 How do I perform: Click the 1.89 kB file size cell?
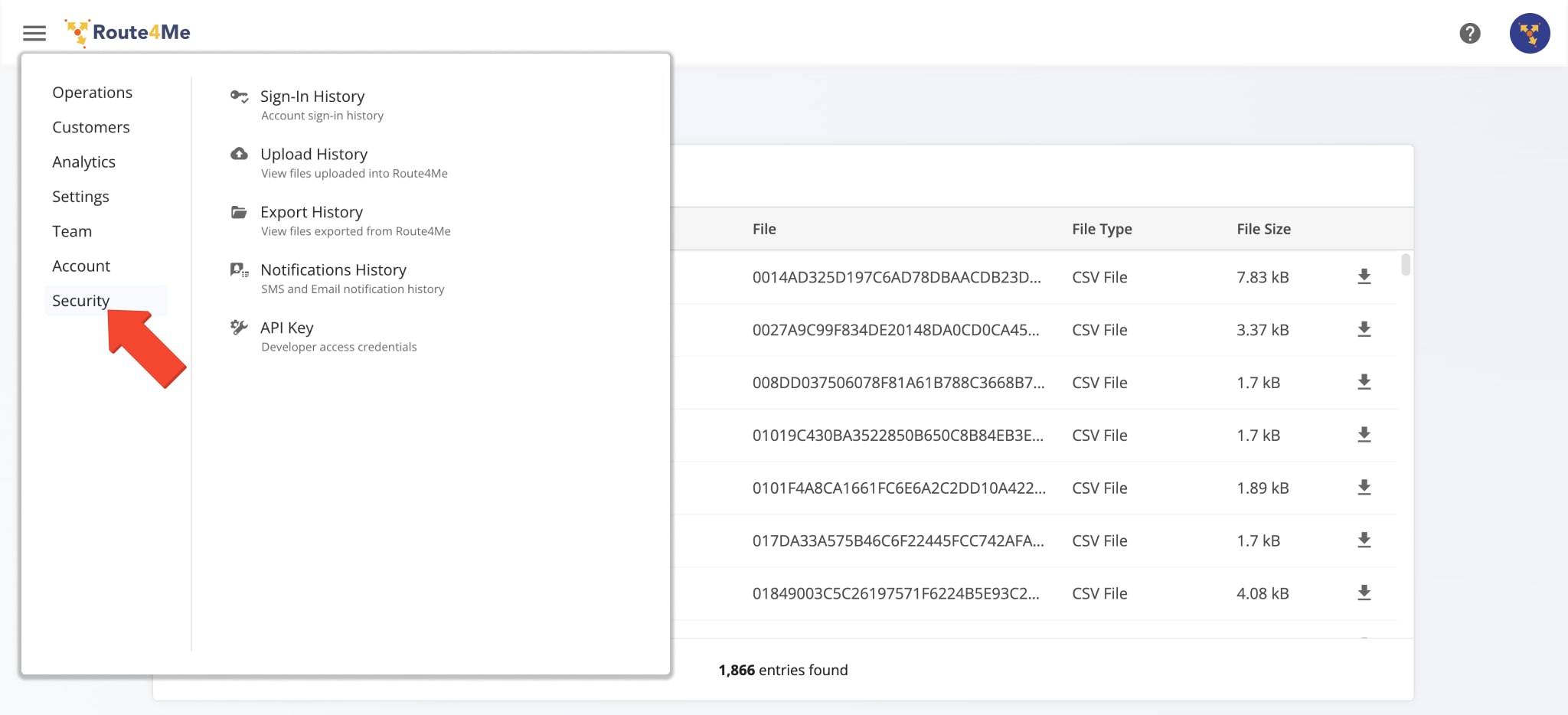pos(1263,488)
